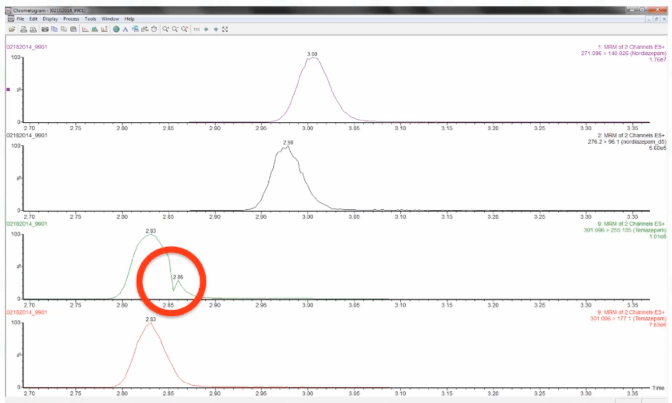The image size is (672, 403).
Task: Select the purple square marker beside top trace
Action: point(9,89)
